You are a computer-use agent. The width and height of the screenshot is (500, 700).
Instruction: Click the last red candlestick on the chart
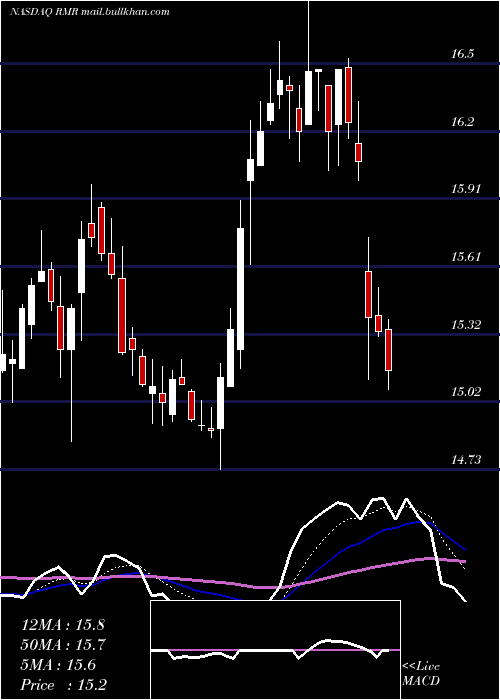click(x=388, y=350)
